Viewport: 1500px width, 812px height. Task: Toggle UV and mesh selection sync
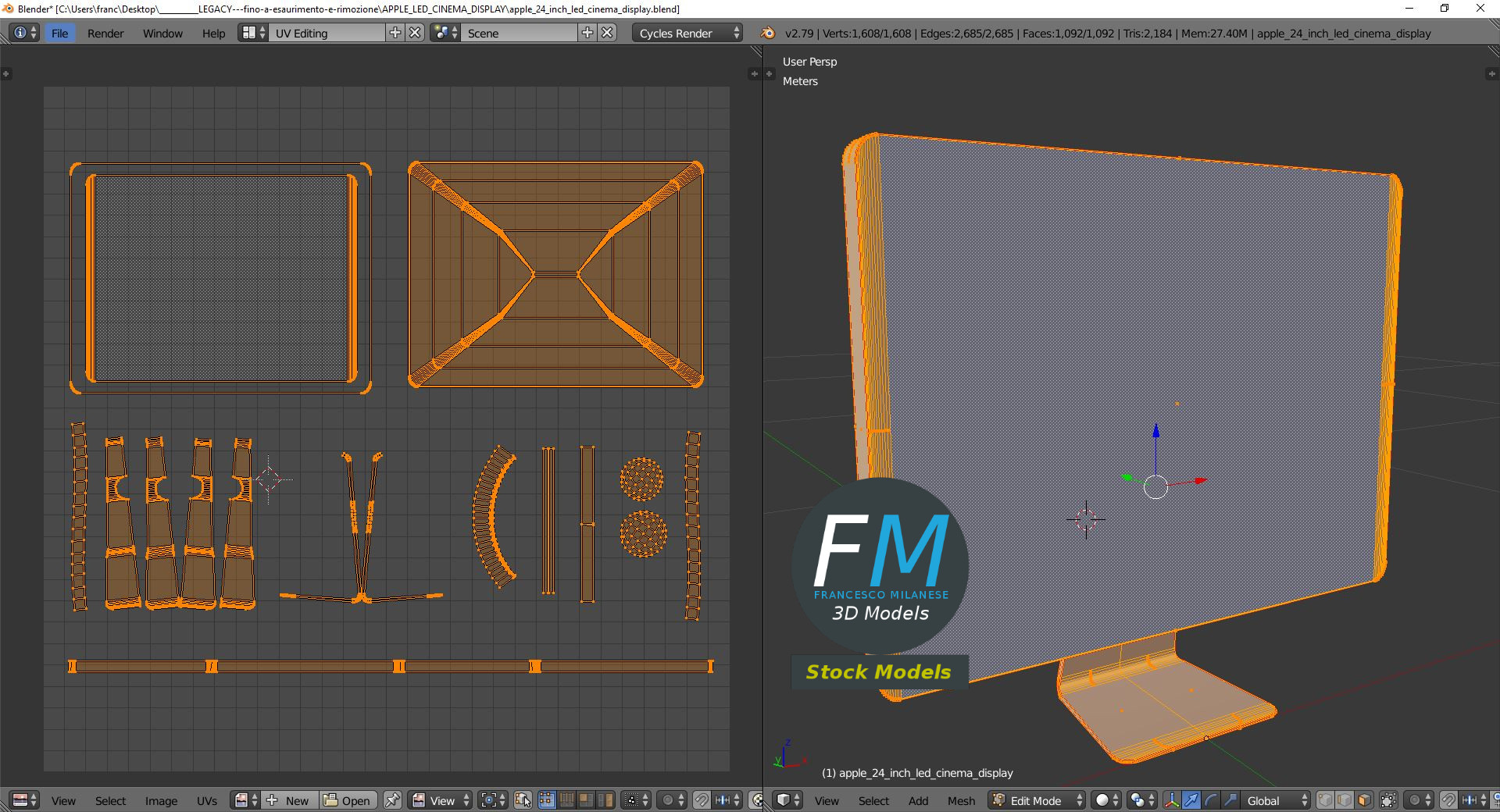click(523, 800)
